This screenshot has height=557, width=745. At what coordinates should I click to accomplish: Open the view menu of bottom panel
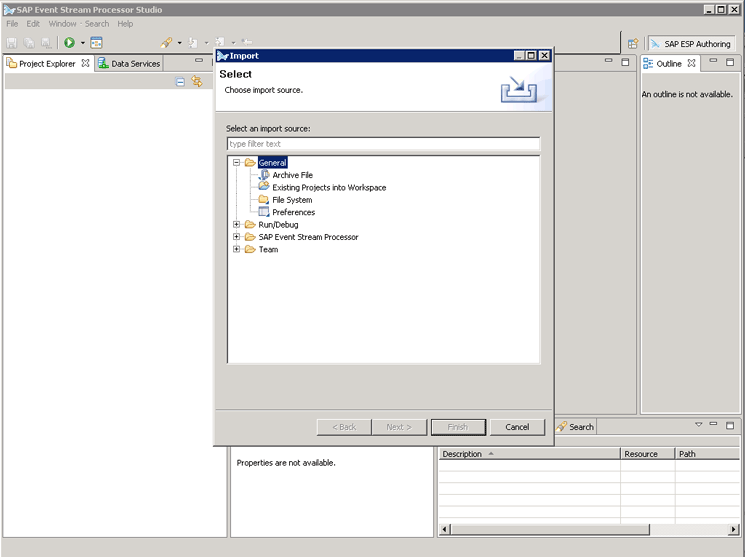699,425
